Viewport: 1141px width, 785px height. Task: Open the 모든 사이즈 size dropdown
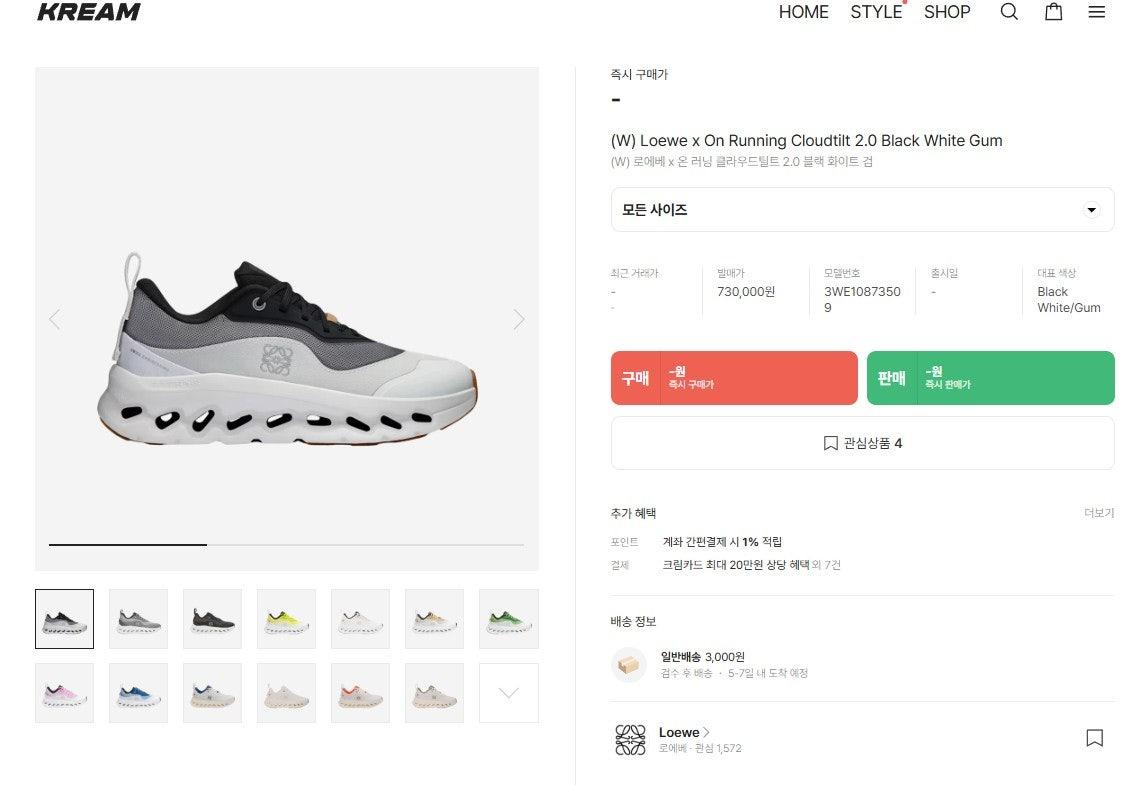[x=862, y=210]
